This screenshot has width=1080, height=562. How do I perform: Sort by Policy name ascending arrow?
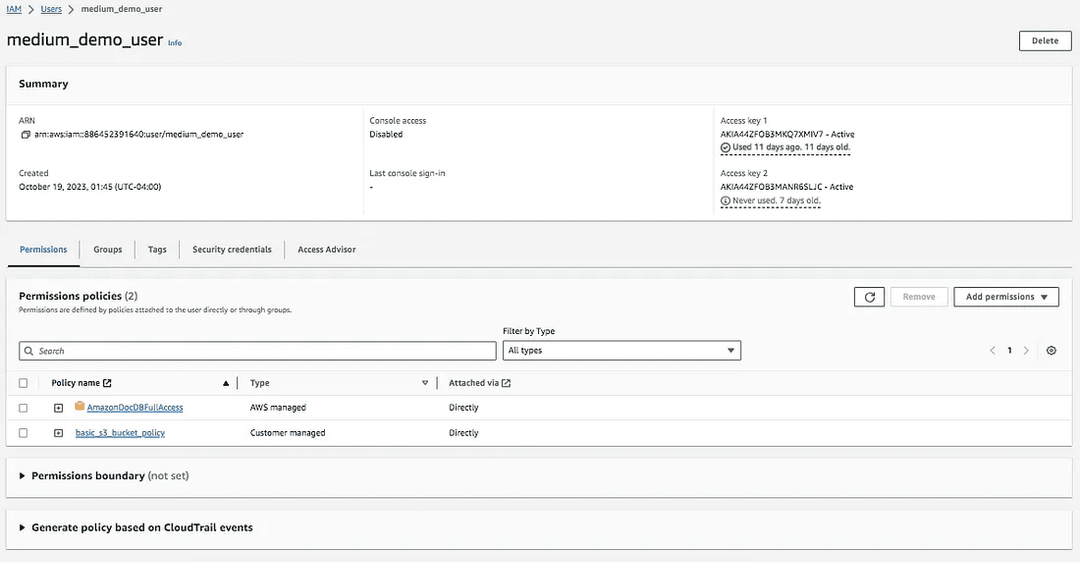[x=226, y=384]
